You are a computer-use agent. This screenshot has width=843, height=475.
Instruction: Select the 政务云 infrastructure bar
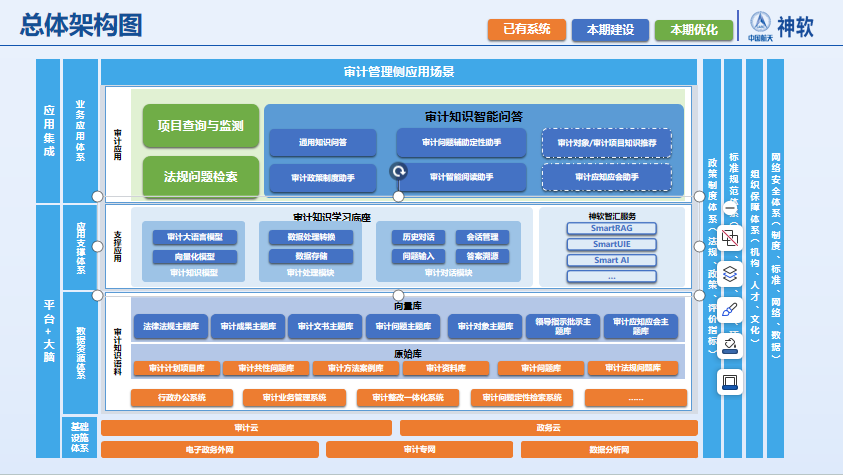(548, 428)
